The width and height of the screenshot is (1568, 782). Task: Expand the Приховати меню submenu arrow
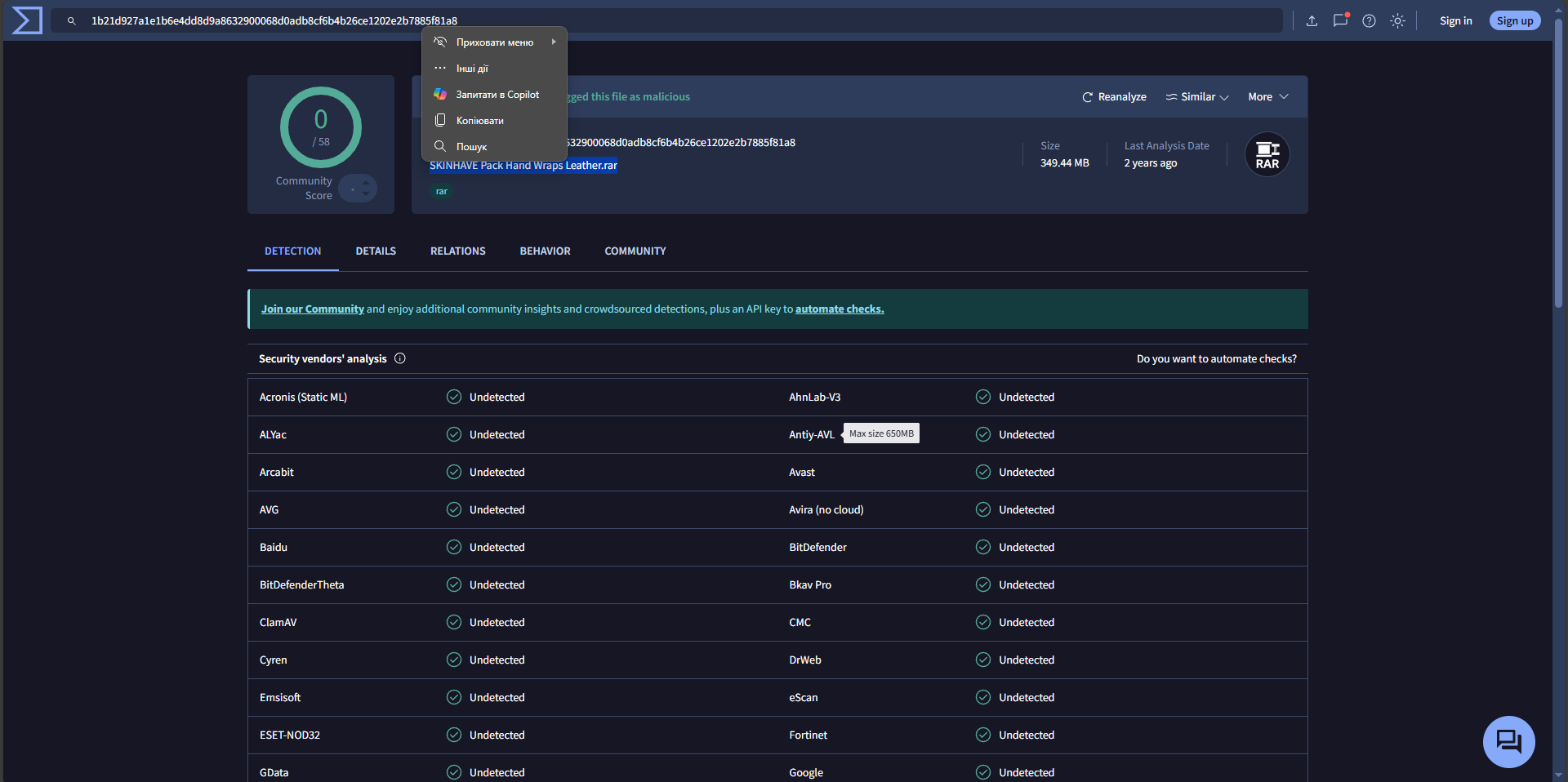tap(554, 42)
